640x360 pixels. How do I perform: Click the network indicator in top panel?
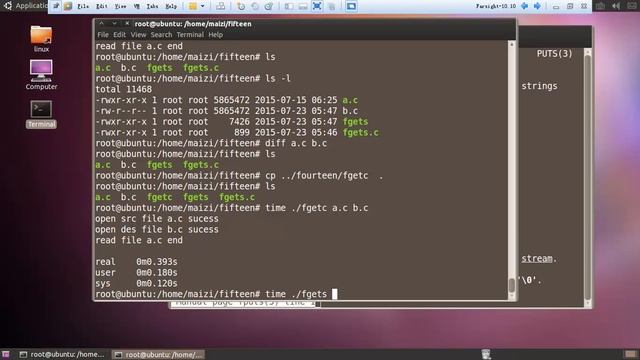[600, 6]
